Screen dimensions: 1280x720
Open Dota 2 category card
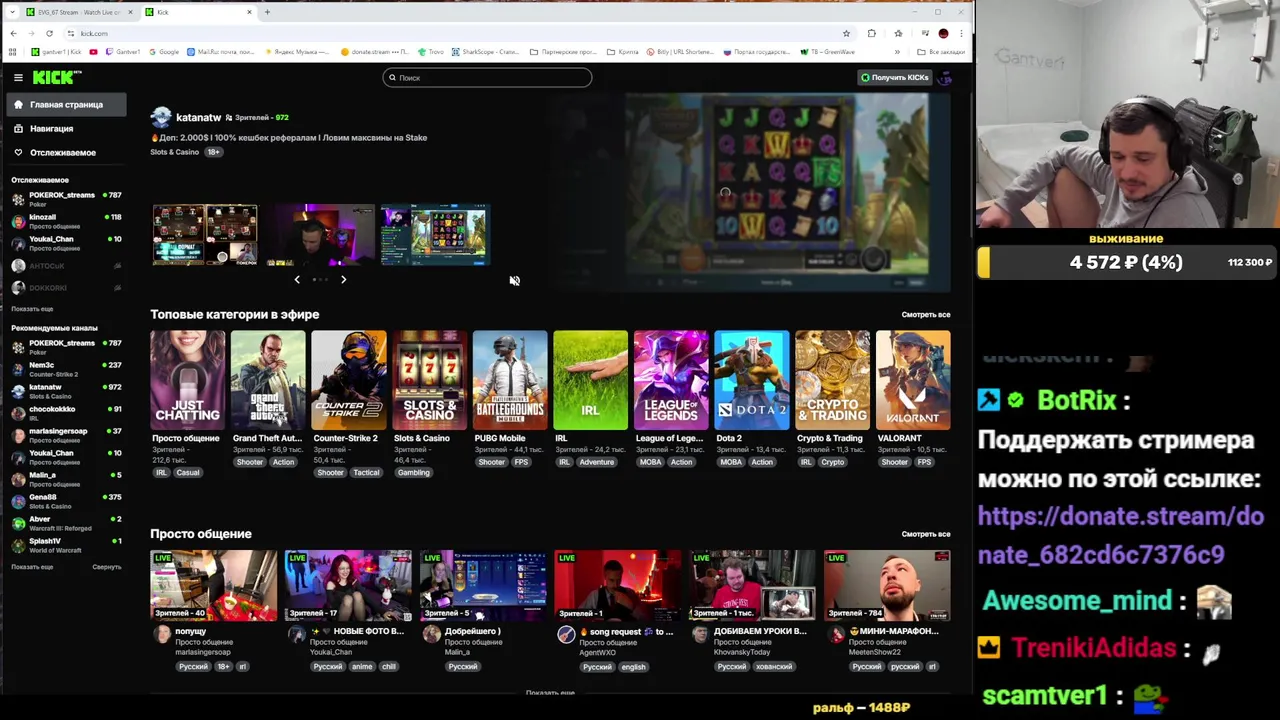click(752, 380)
